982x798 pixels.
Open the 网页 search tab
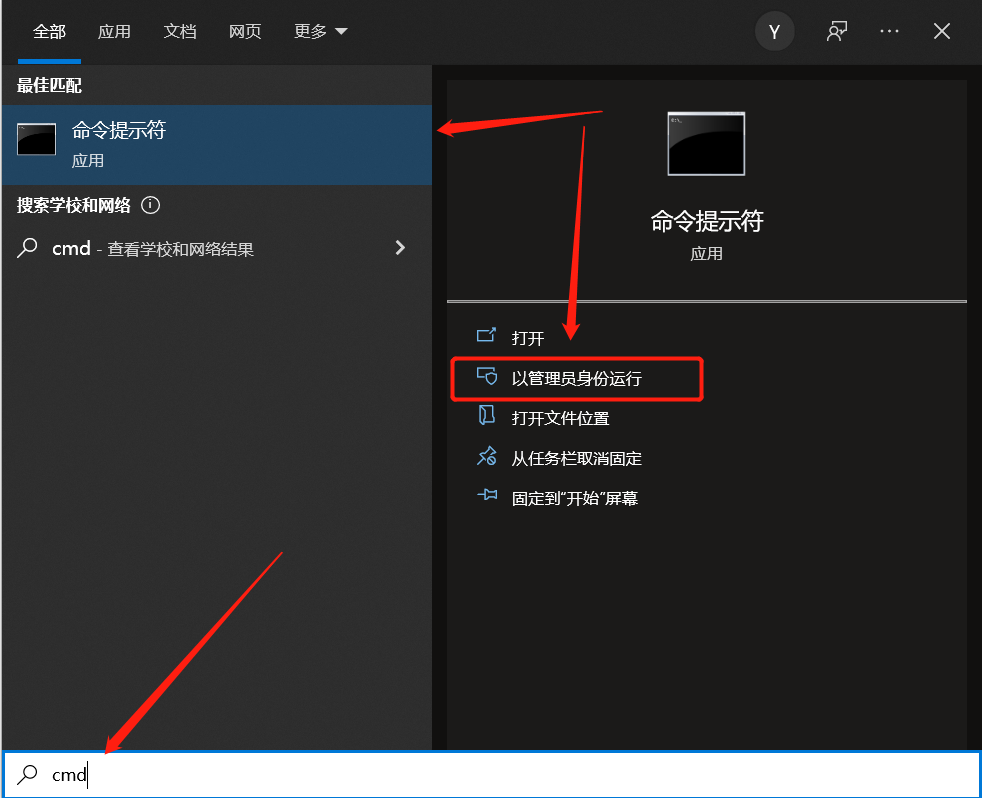[245, 31]
